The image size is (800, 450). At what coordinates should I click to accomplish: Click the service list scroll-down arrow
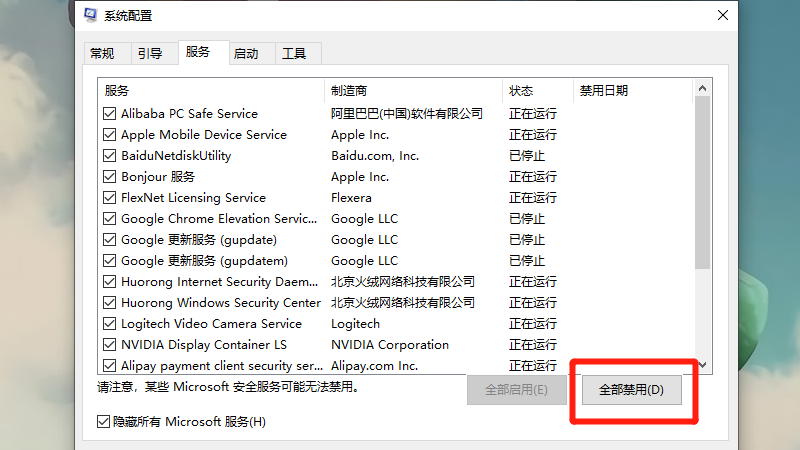pyautogui.click(x=702, y=365)
